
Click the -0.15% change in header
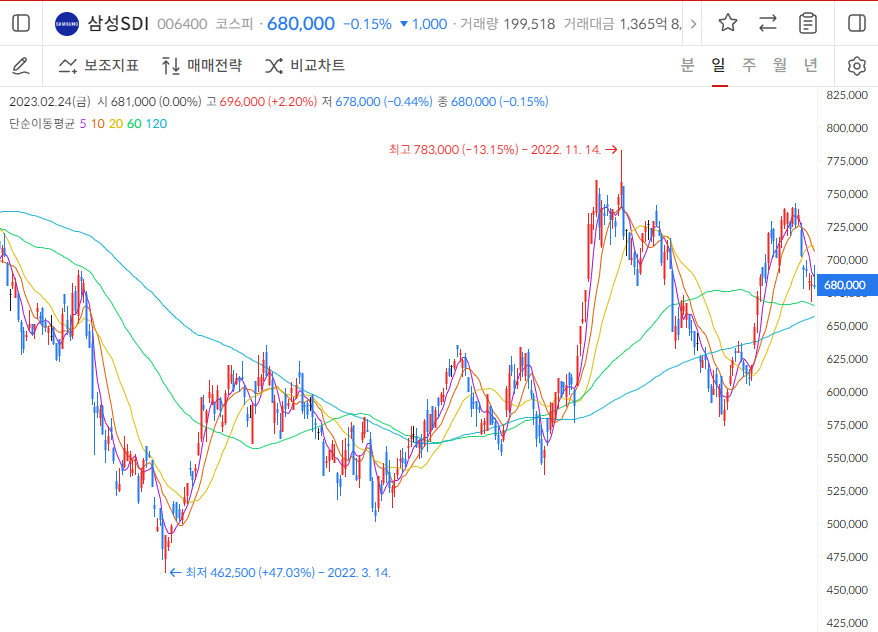coord(367,24)
